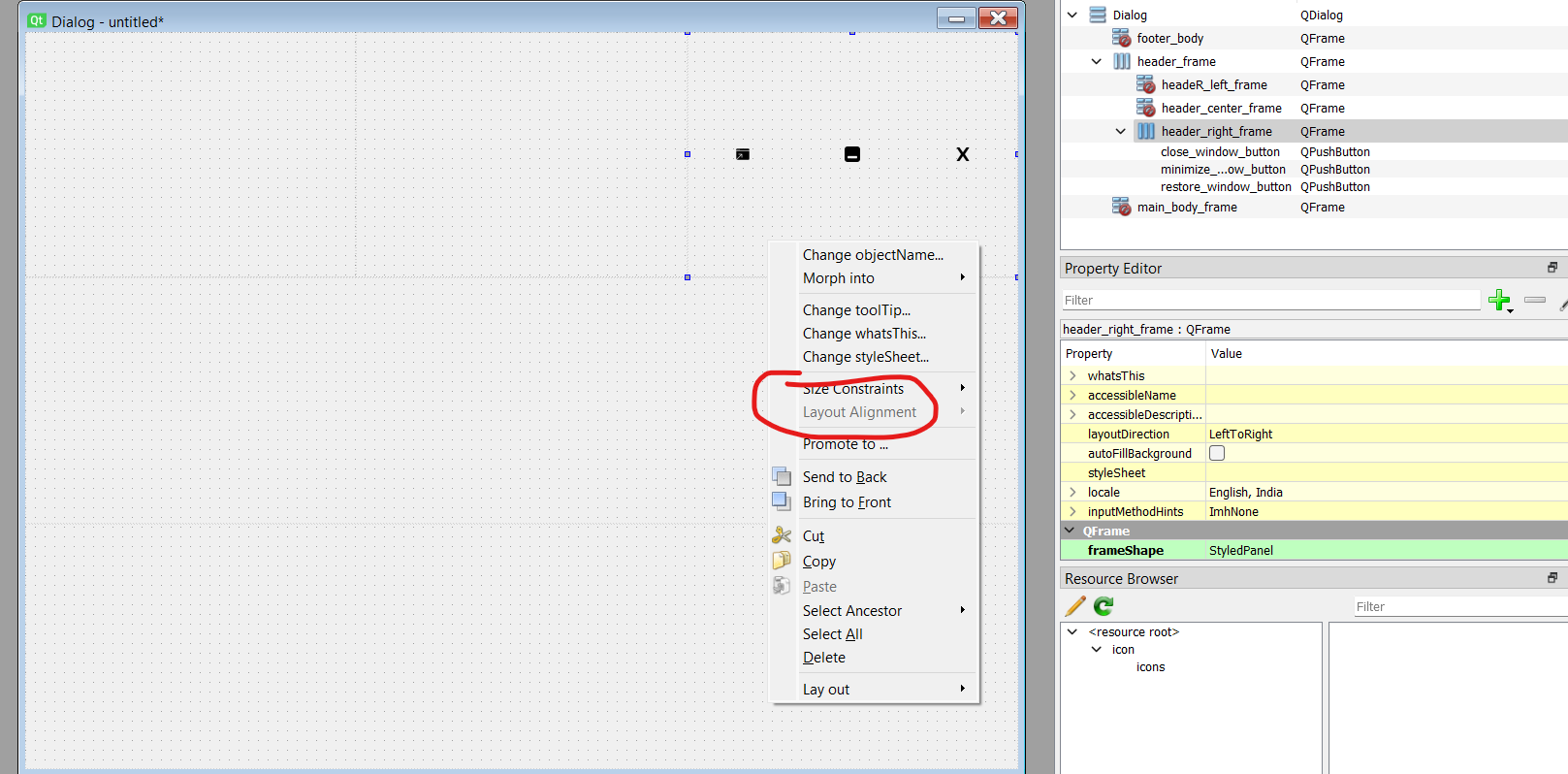Collapse the QFrame property group
1568x774 pixels.
(1071, 531)
